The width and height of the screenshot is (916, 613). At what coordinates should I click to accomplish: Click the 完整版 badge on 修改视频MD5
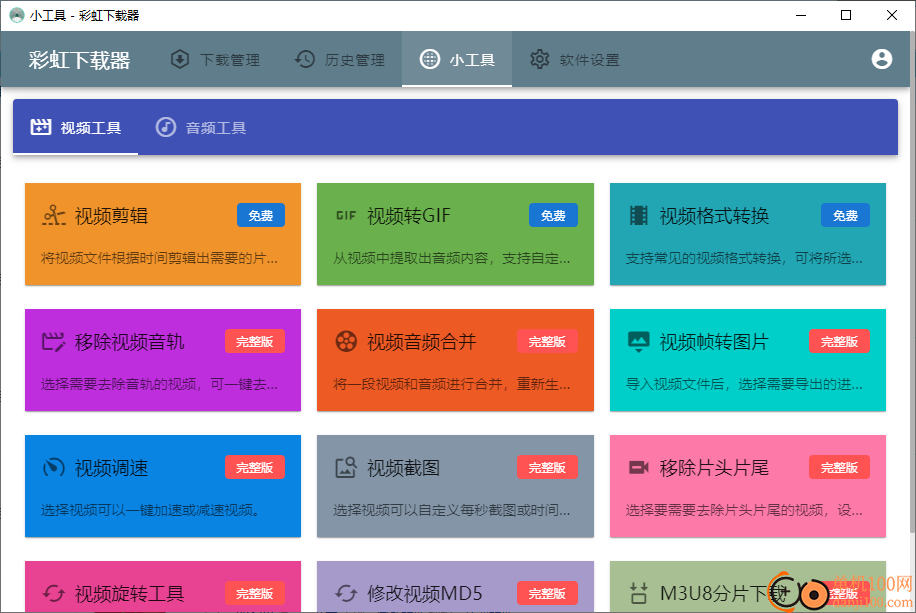(547, 594)
